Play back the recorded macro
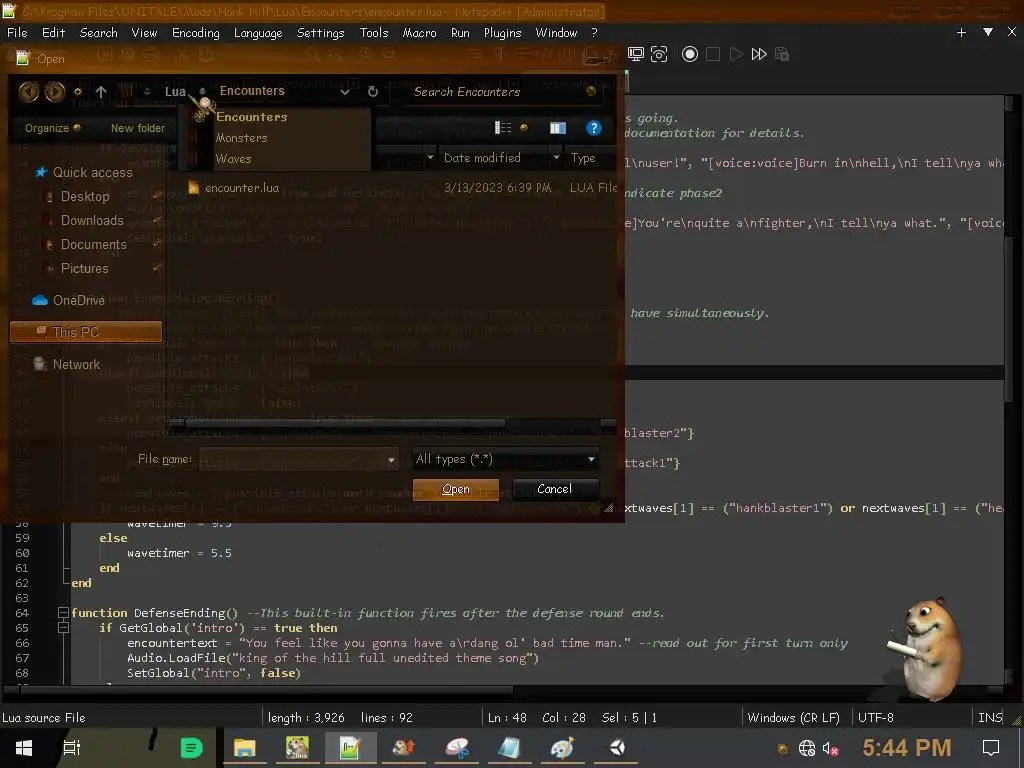 click(736, 54)
